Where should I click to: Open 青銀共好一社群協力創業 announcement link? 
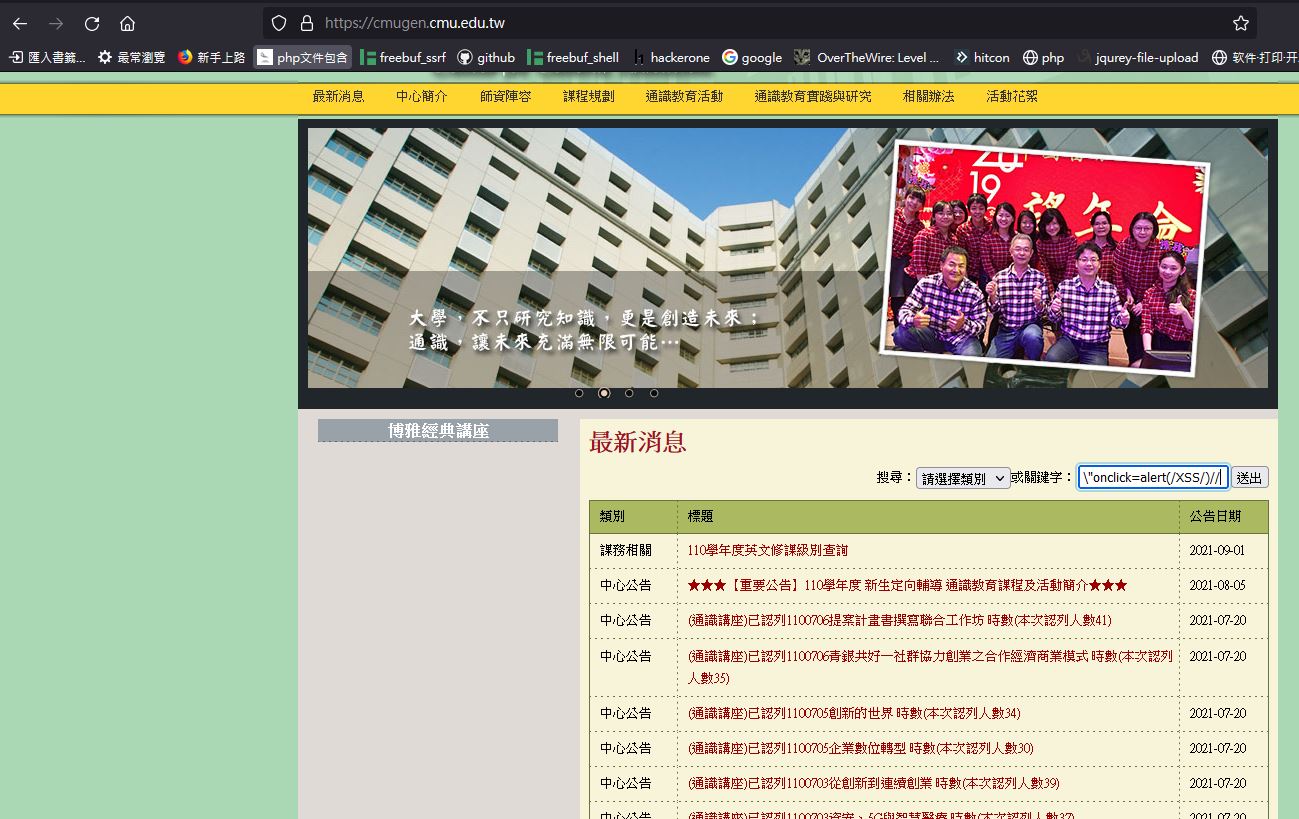pos(930,667)
